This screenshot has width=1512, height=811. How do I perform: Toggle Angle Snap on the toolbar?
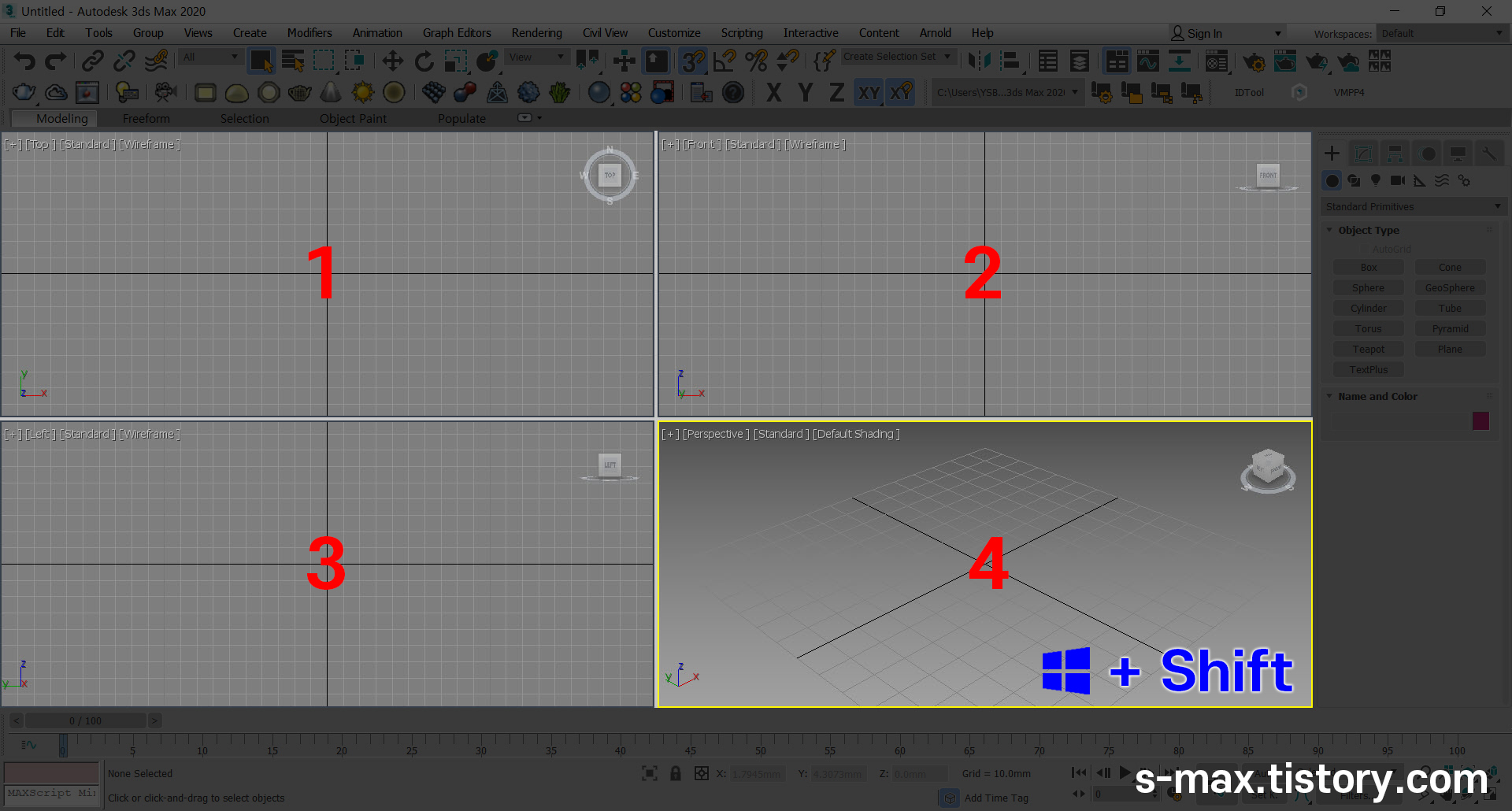point(724,61)
